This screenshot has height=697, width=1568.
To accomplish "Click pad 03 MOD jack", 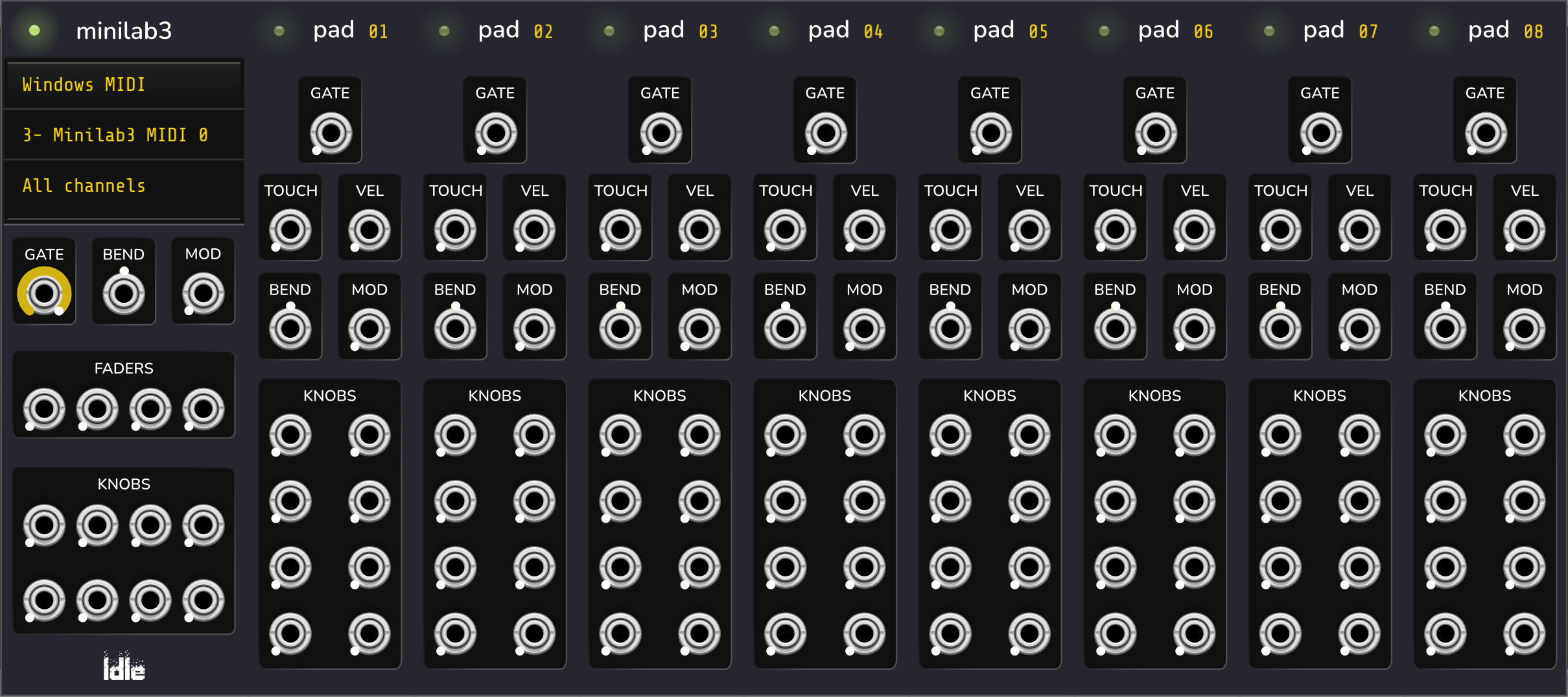I will [699, 329].
